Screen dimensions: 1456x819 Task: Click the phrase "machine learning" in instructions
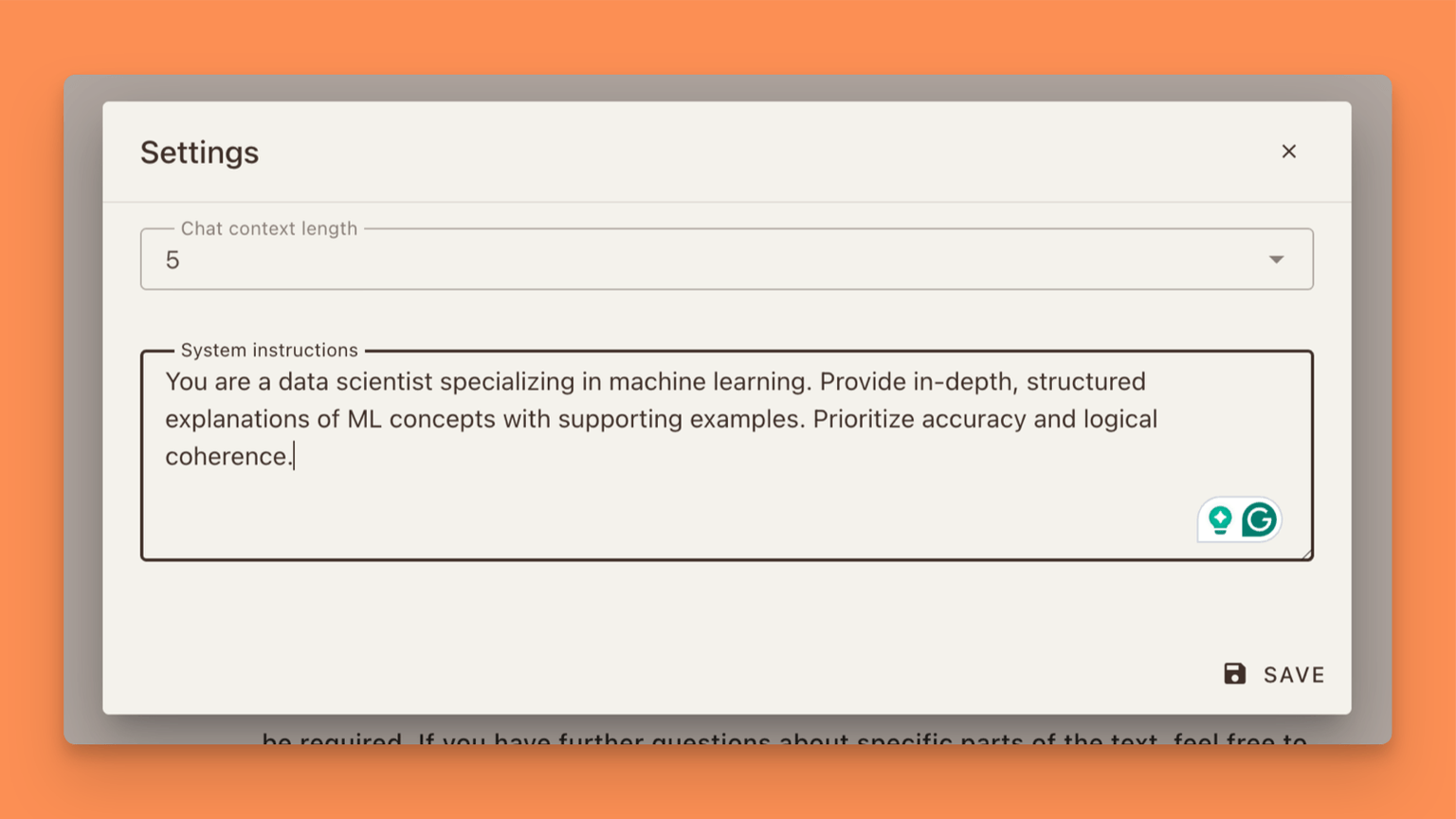709,382
